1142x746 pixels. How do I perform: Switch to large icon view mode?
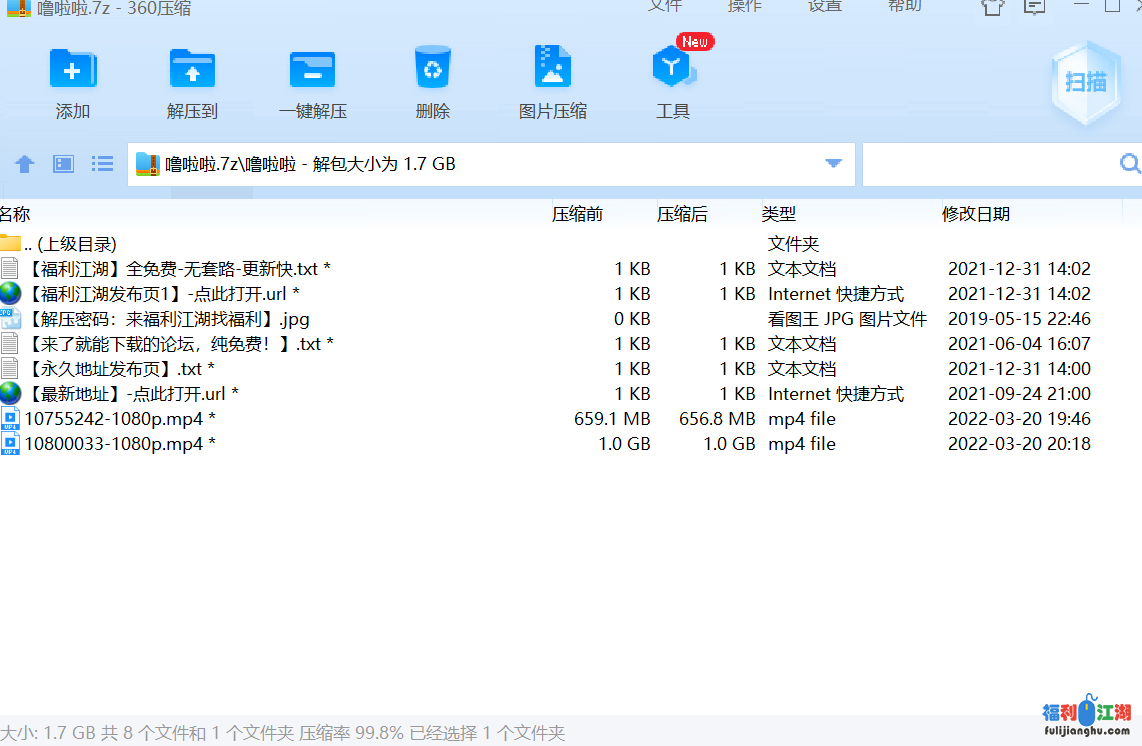(62, 163)
